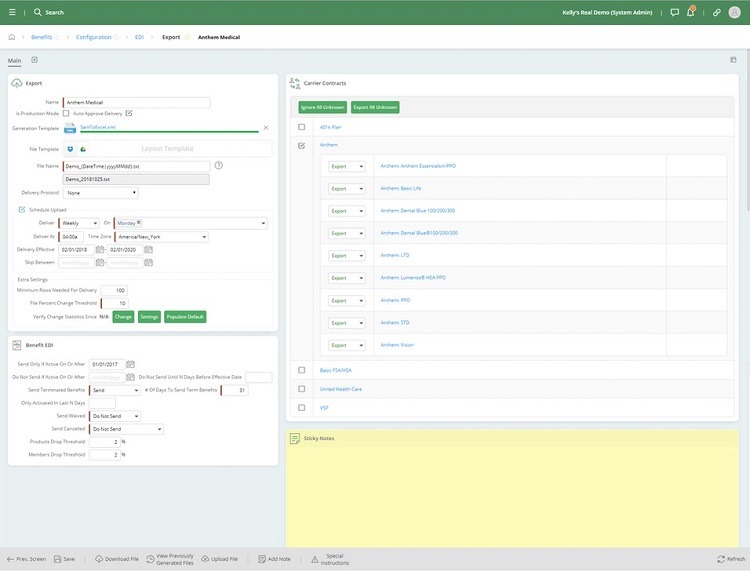The width and height of the screenshot is (750, 571).
Task: Favorite the Export page with star icon
Action: pyautogui.click(x=188, y=37)
